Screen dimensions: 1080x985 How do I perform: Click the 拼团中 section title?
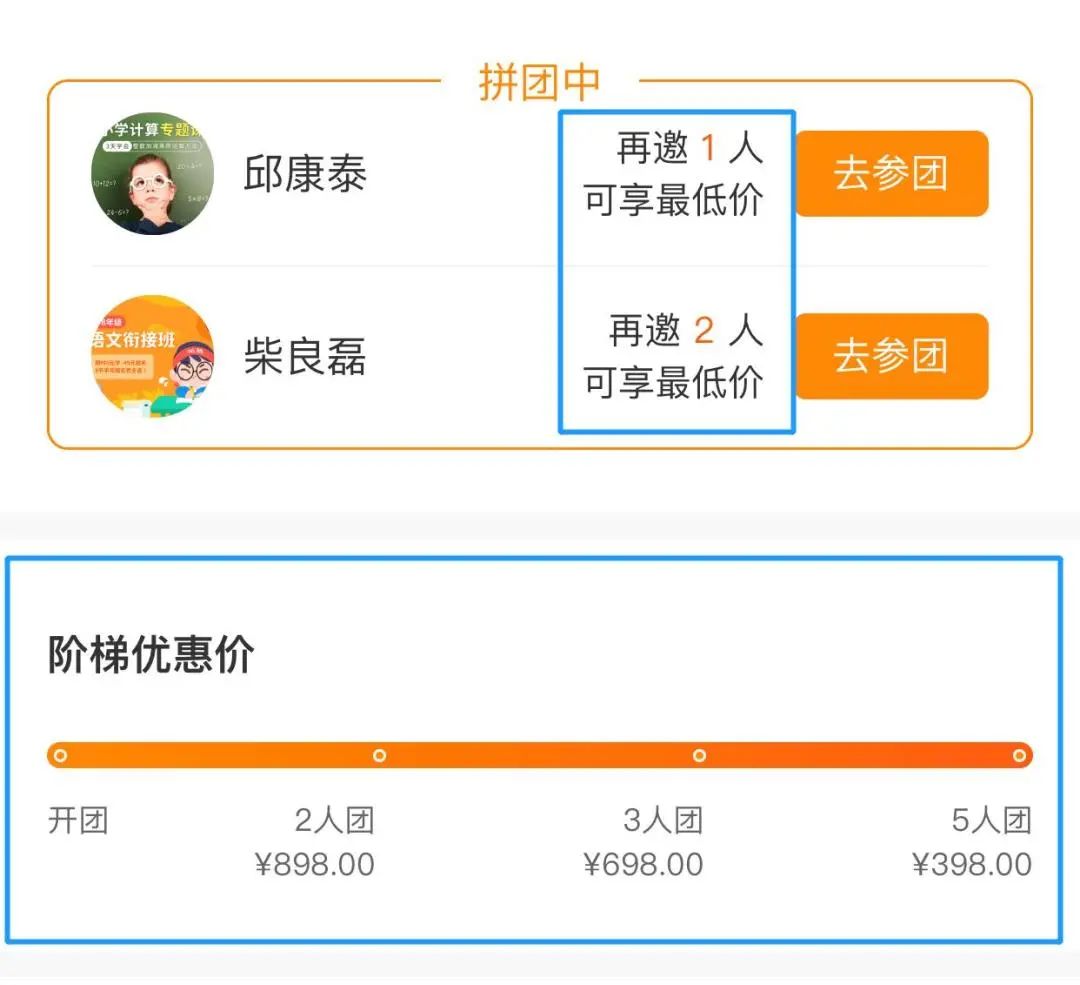(x=539, y=83)
